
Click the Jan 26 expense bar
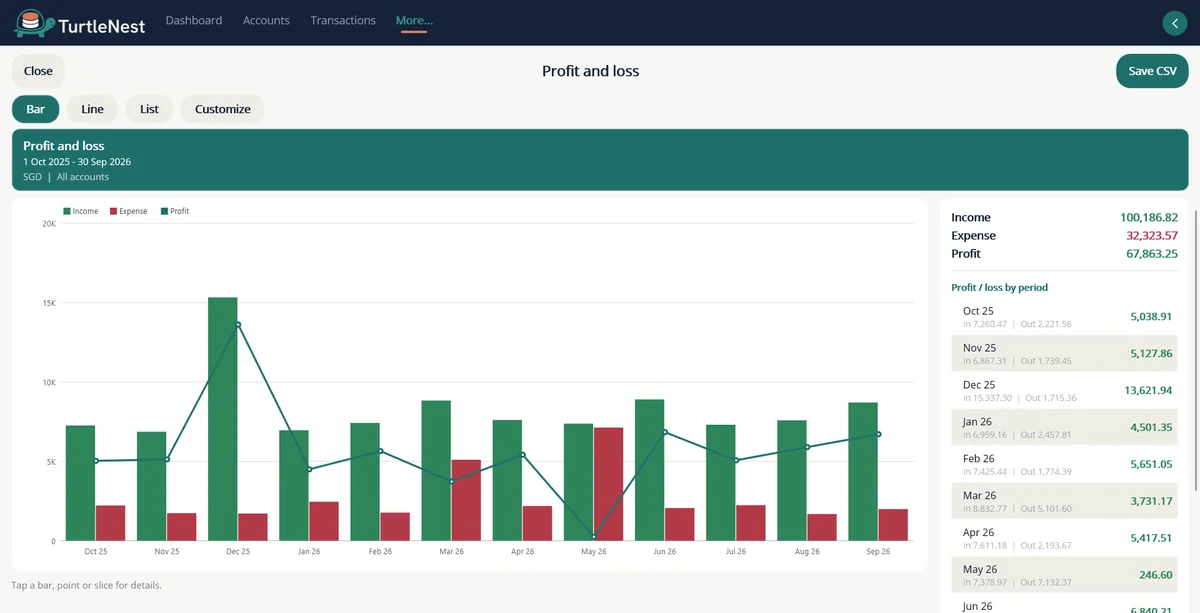324,521
